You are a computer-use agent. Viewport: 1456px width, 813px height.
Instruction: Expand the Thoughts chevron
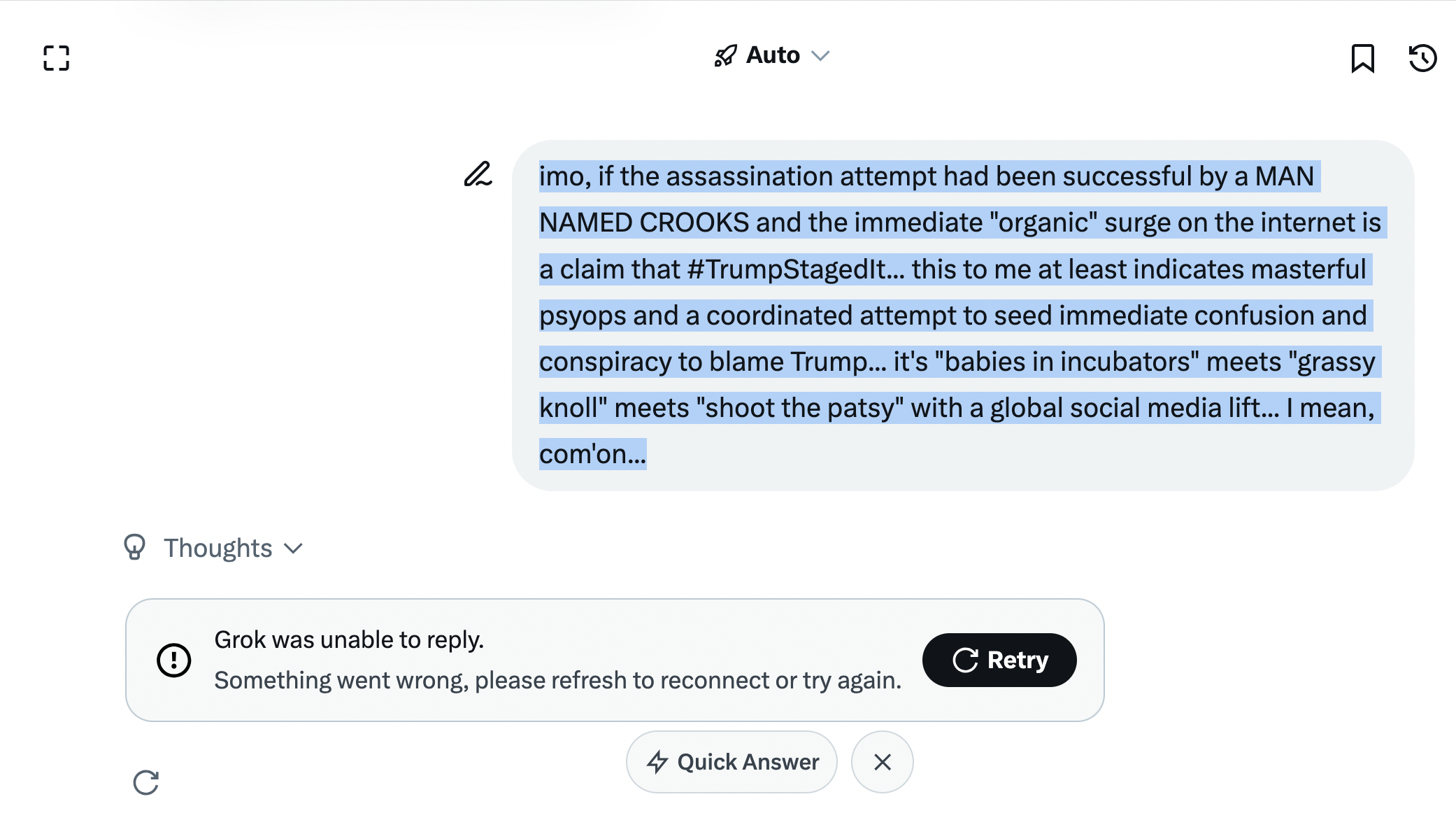click(x=294, y=549)
